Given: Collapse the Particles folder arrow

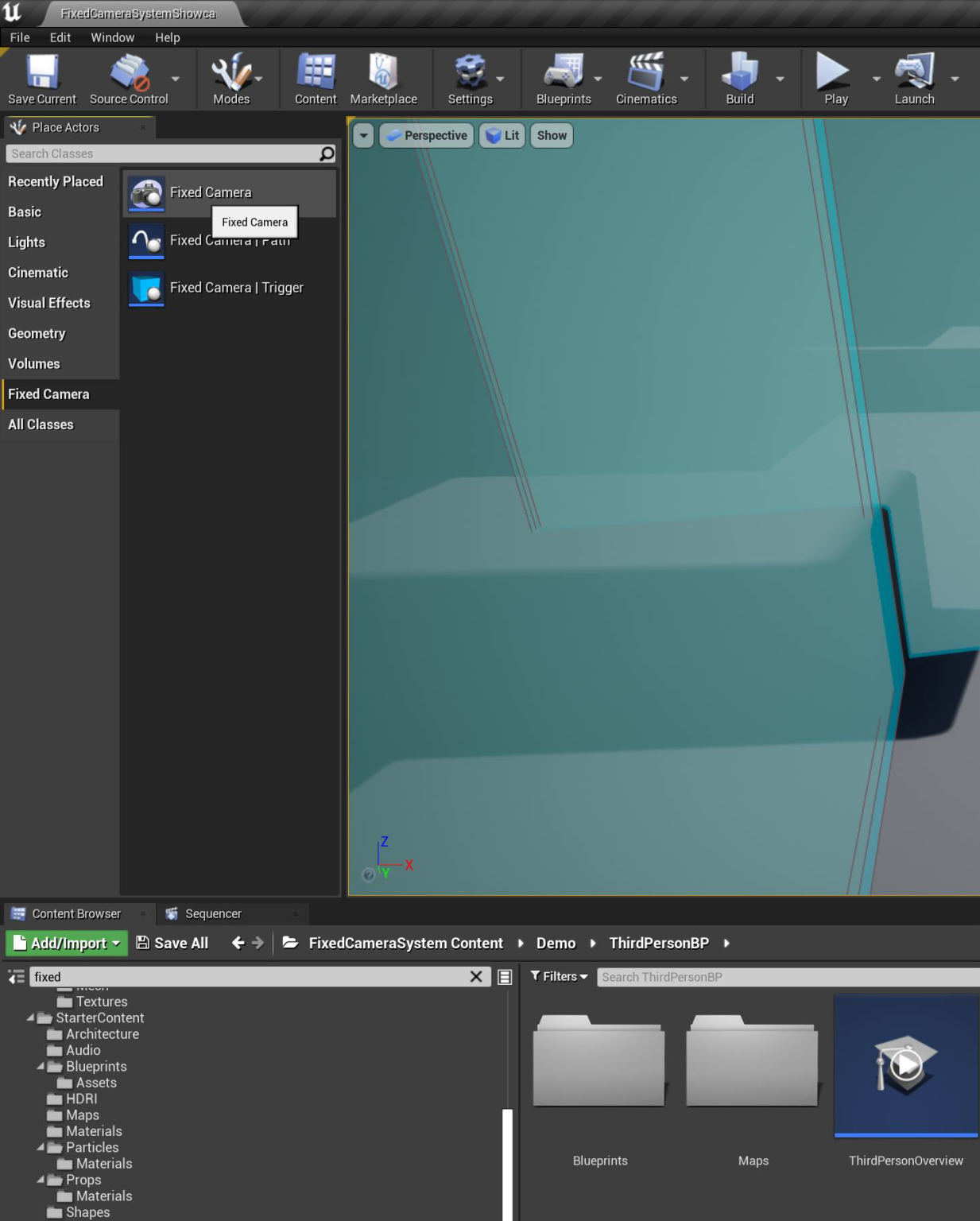Looking at the screenshot, I should pos(41,1147).
